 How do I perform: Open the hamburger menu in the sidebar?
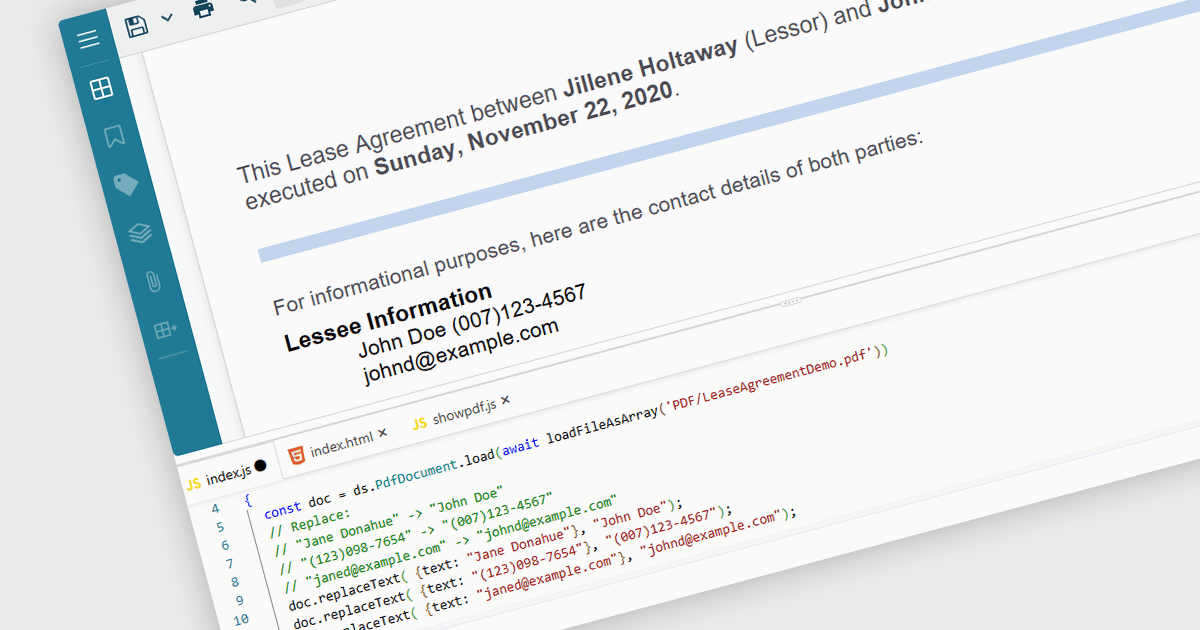pyautogui.click(x=89, y=40)
